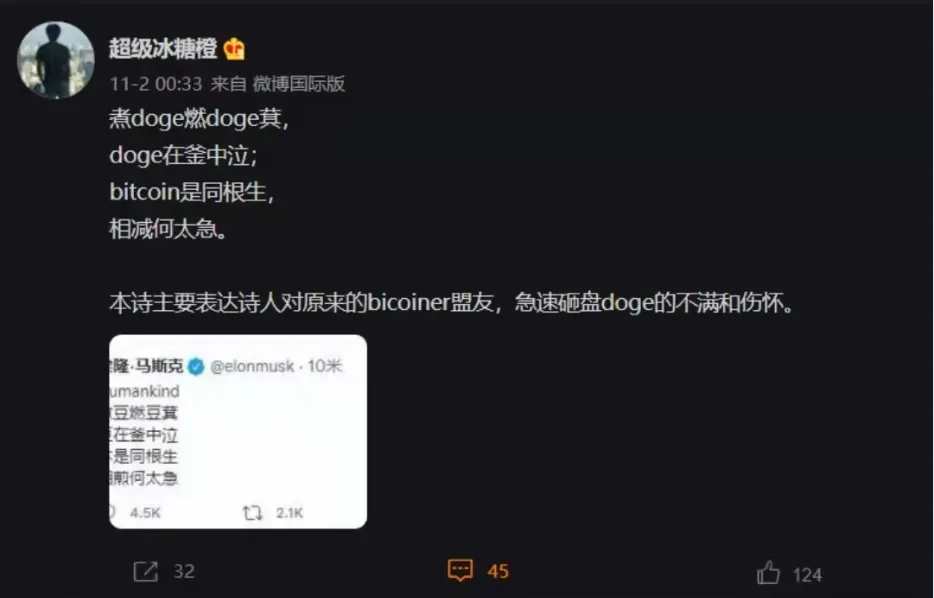Image resolution: width=934 pixels, height=598 pixels.
Task: Click the blue verified badge in tweet
Action: point(196,366)
